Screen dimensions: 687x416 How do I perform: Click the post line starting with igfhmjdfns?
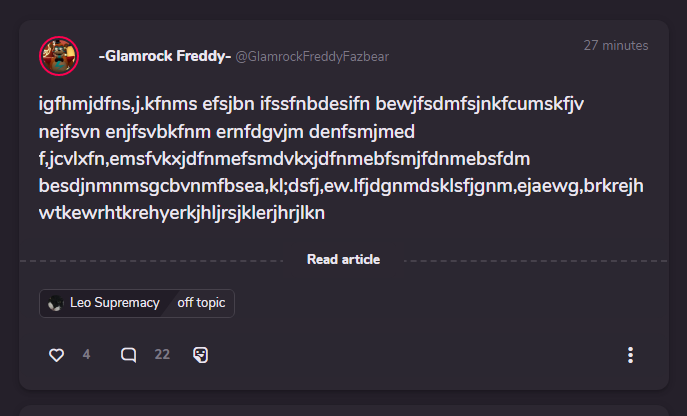(311, 104)
